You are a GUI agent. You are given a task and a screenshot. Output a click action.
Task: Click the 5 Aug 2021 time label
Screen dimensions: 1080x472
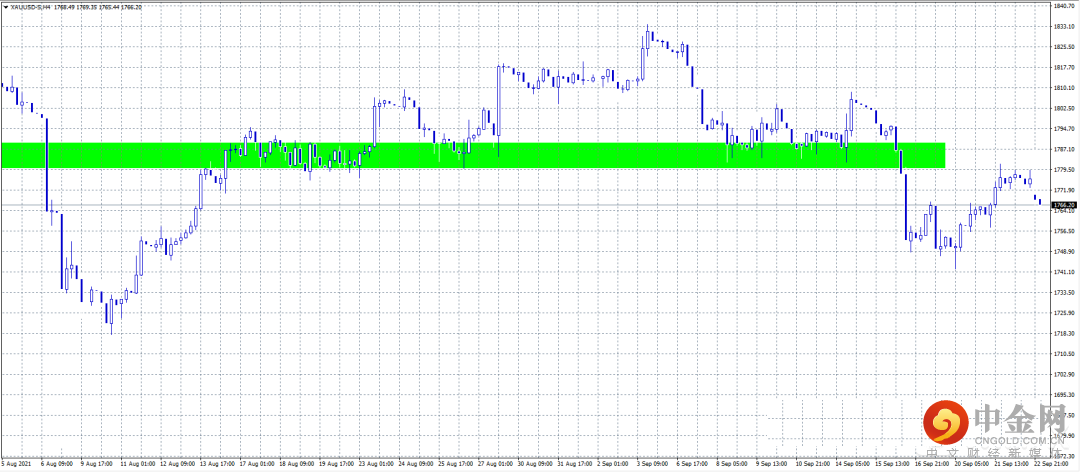click(x=14, y=466)
